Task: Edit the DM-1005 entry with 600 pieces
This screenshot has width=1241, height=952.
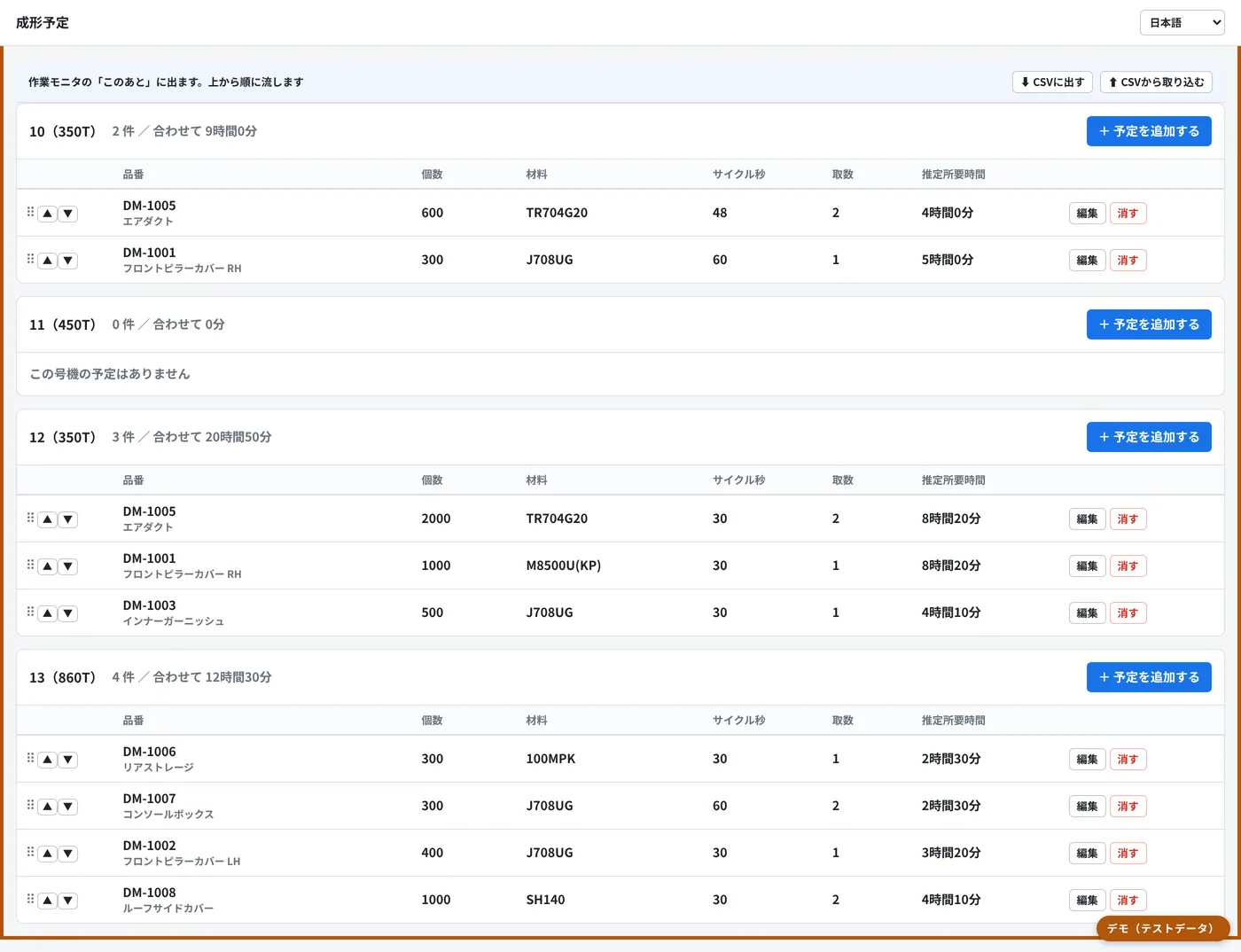Action: 1088,214
